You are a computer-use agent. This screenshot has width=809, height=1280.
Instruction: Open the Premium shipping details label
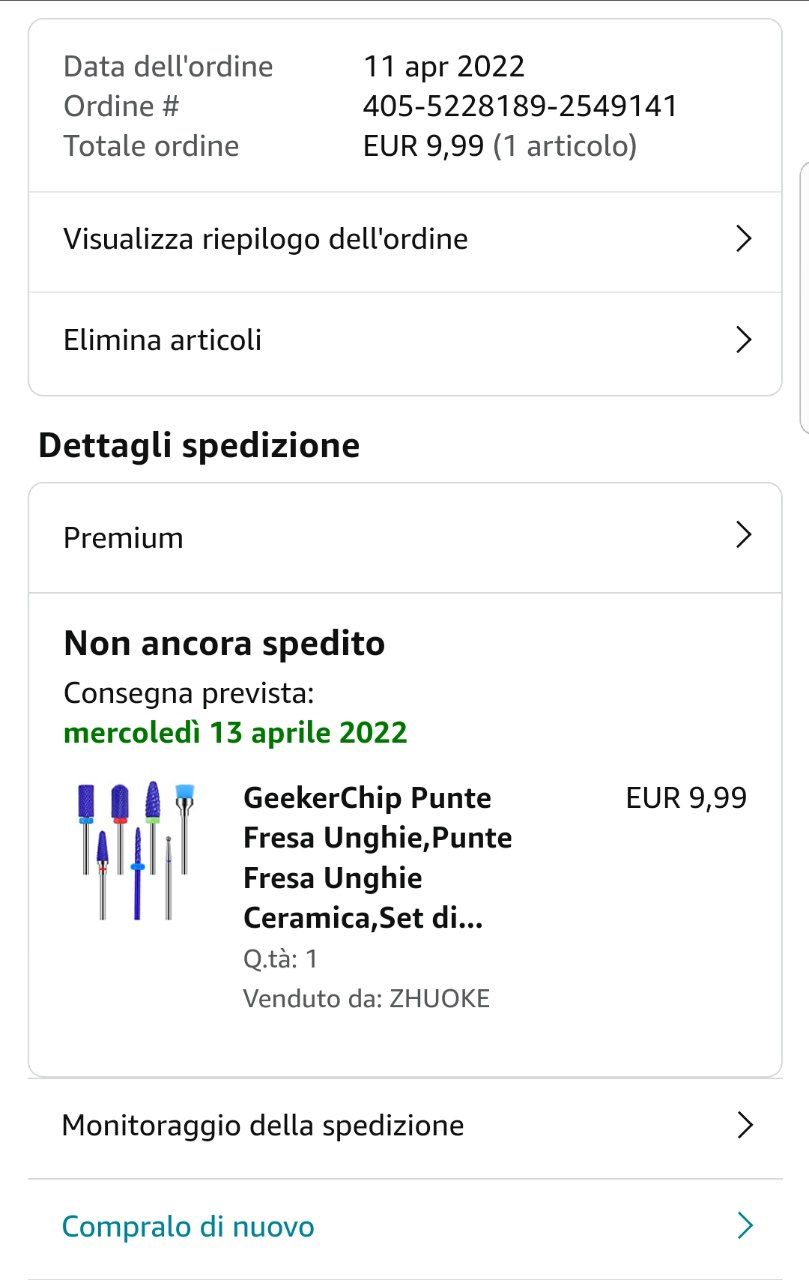click(124, 538)
